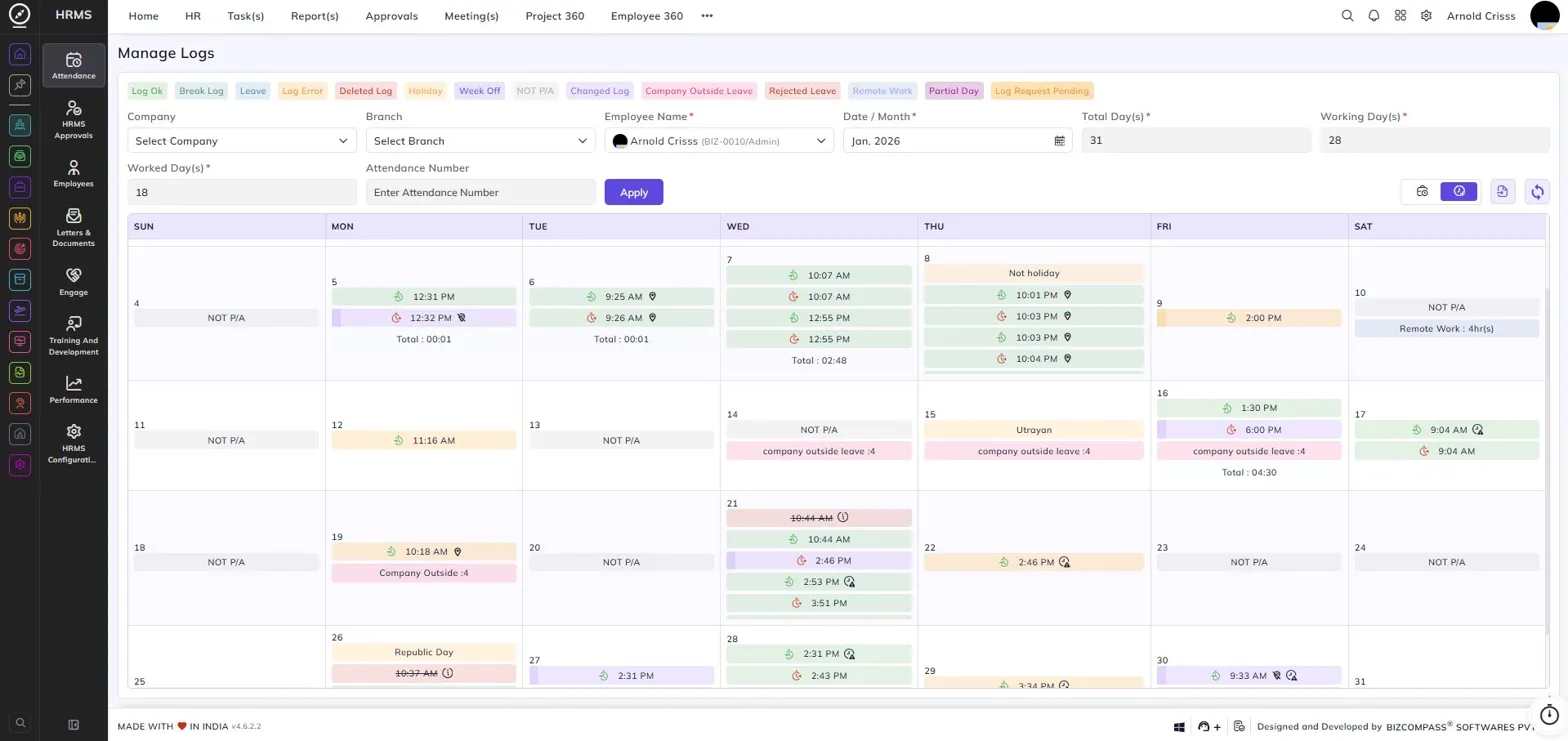
Task: Open the Employee Name dropdown
Action: pos(719,141)
